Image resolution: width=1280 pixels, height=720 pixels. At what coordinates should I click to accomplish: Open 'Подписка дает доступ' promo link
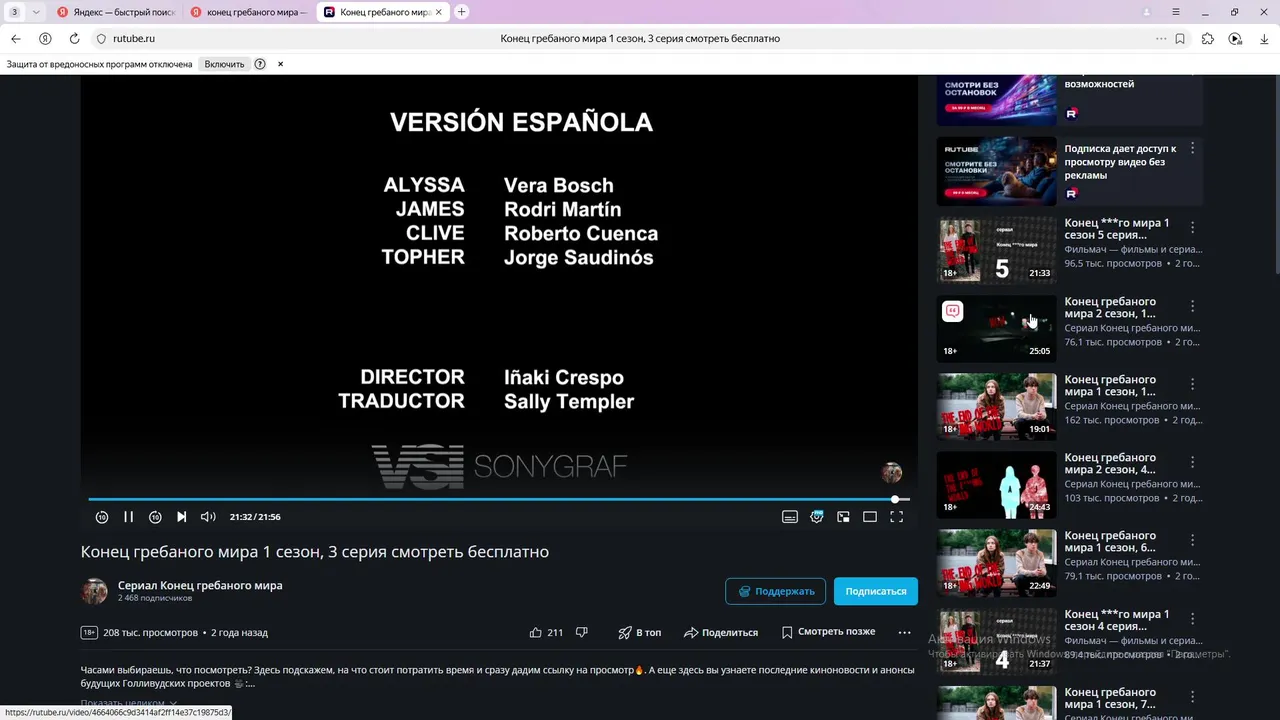(x=1120, y=161)
